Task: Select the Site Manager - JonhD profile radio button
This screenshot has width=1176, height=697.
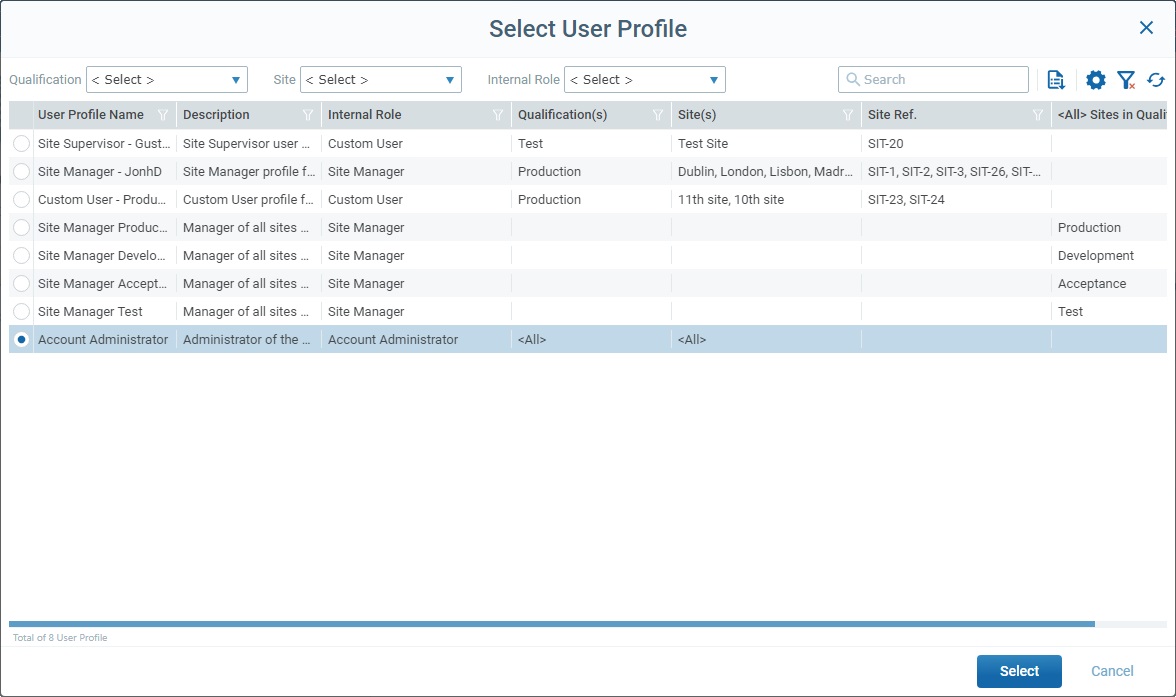Action: pyautogui.click(x=21, y=171)
